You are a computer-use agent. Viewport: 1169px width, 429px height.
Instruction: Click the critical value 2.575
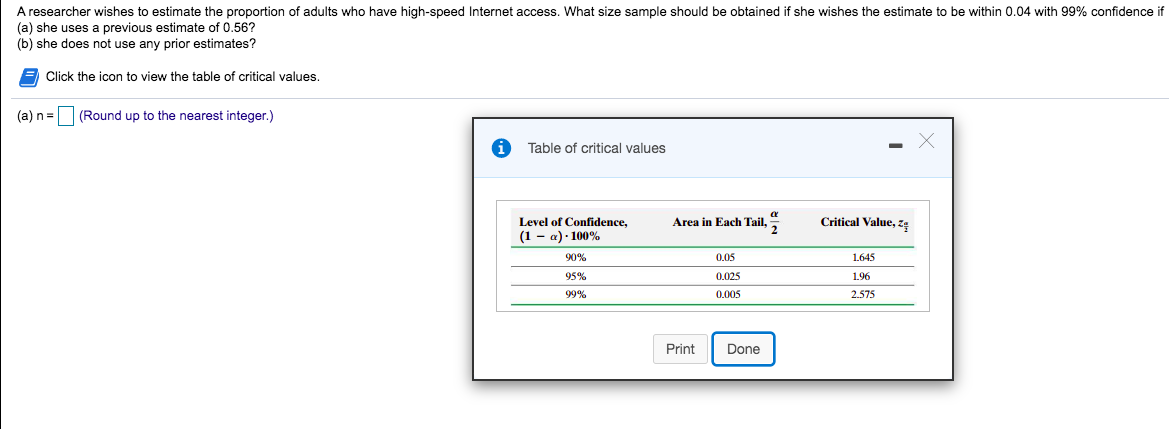click(862, 295)
